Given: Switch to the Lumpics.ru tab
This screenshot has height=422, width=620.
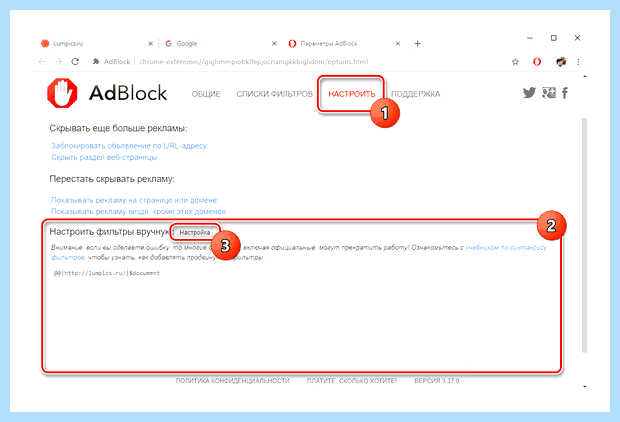Looking at the screenshot, I should [x=95, y=44].
